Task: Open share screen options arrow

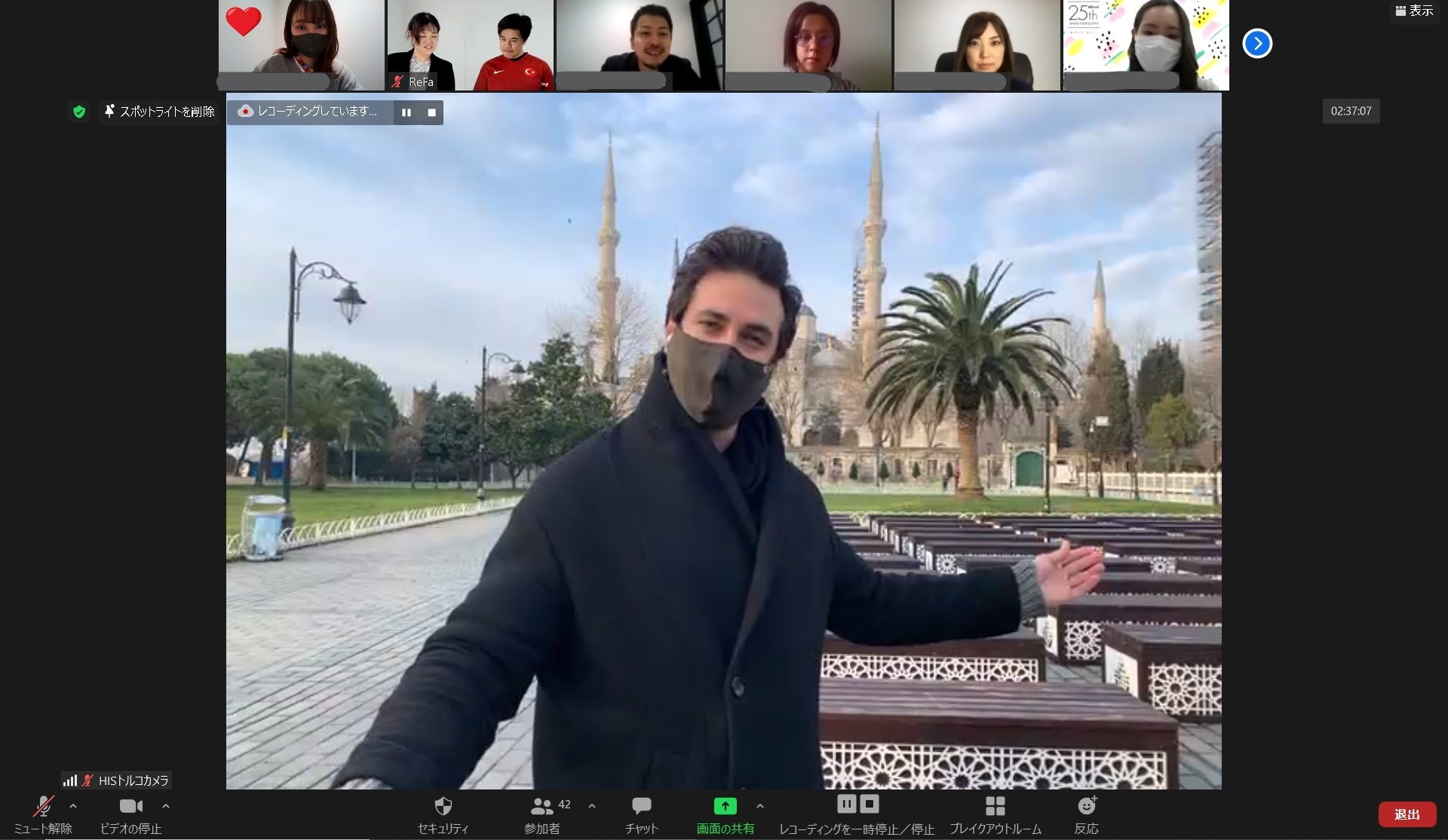Action: click(760, 806)
